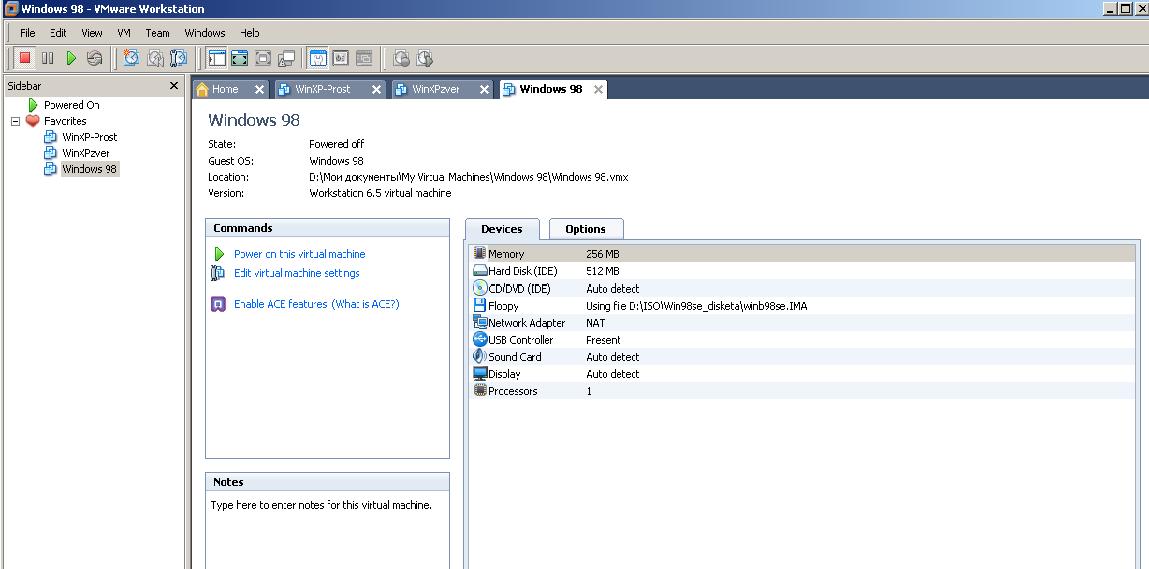Close the WinXP-Prost tab

[376, 89]
